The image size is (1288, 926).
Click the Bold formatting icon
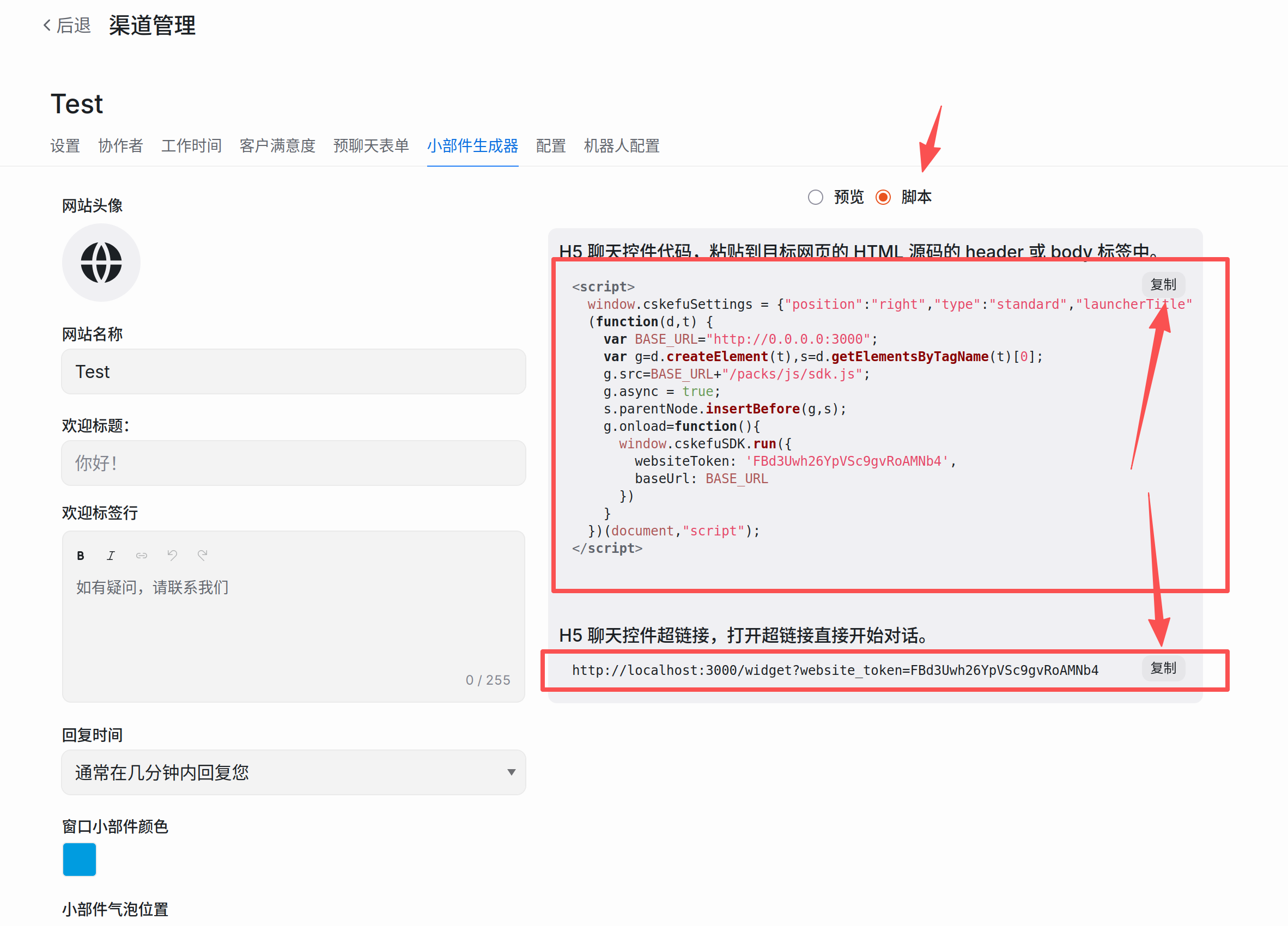(x=80, y=556)
